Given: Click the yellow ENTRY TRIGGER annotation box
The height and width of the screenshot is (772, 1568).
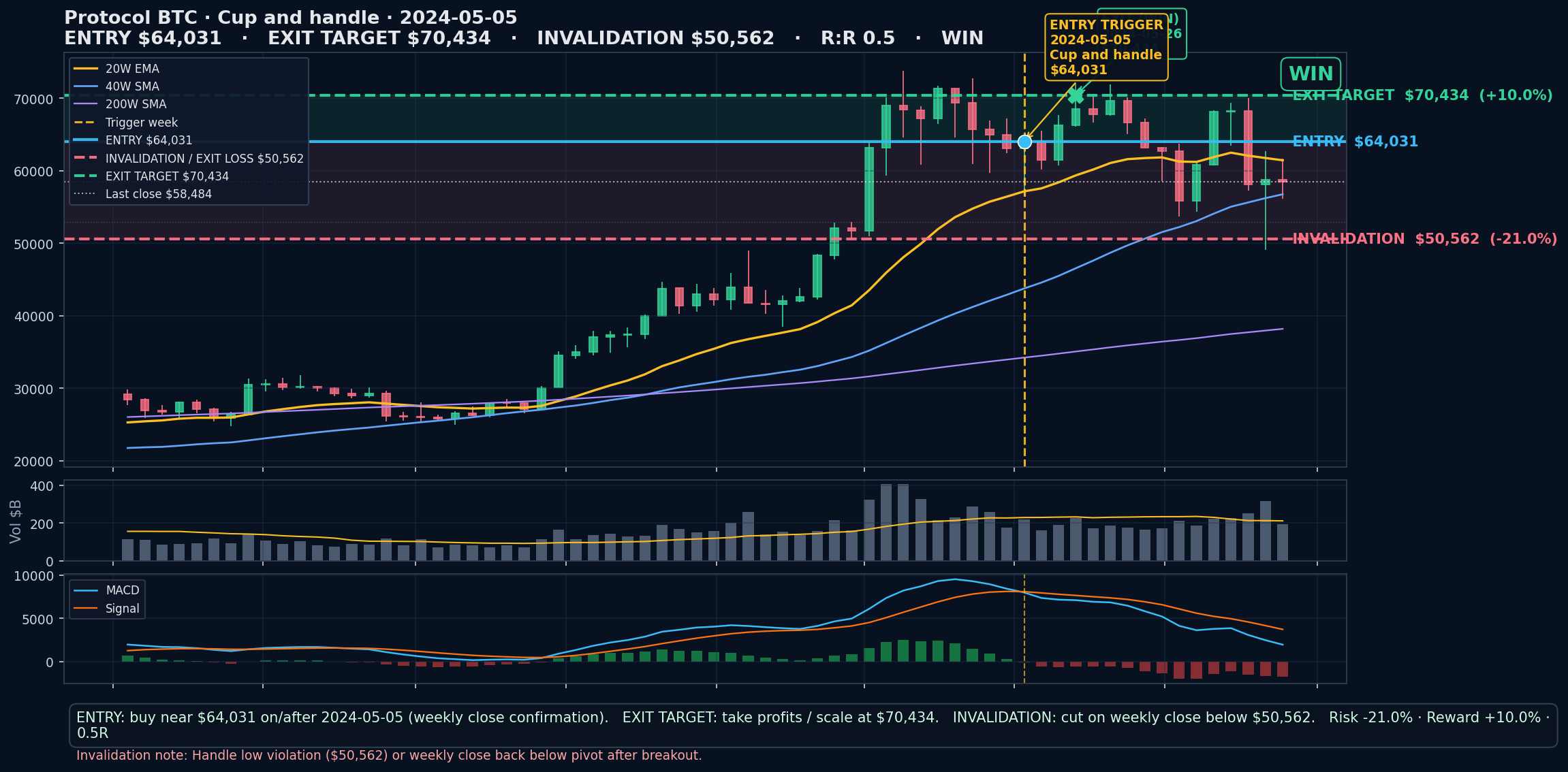Looking at the screenshot, I should point(1106,48).
